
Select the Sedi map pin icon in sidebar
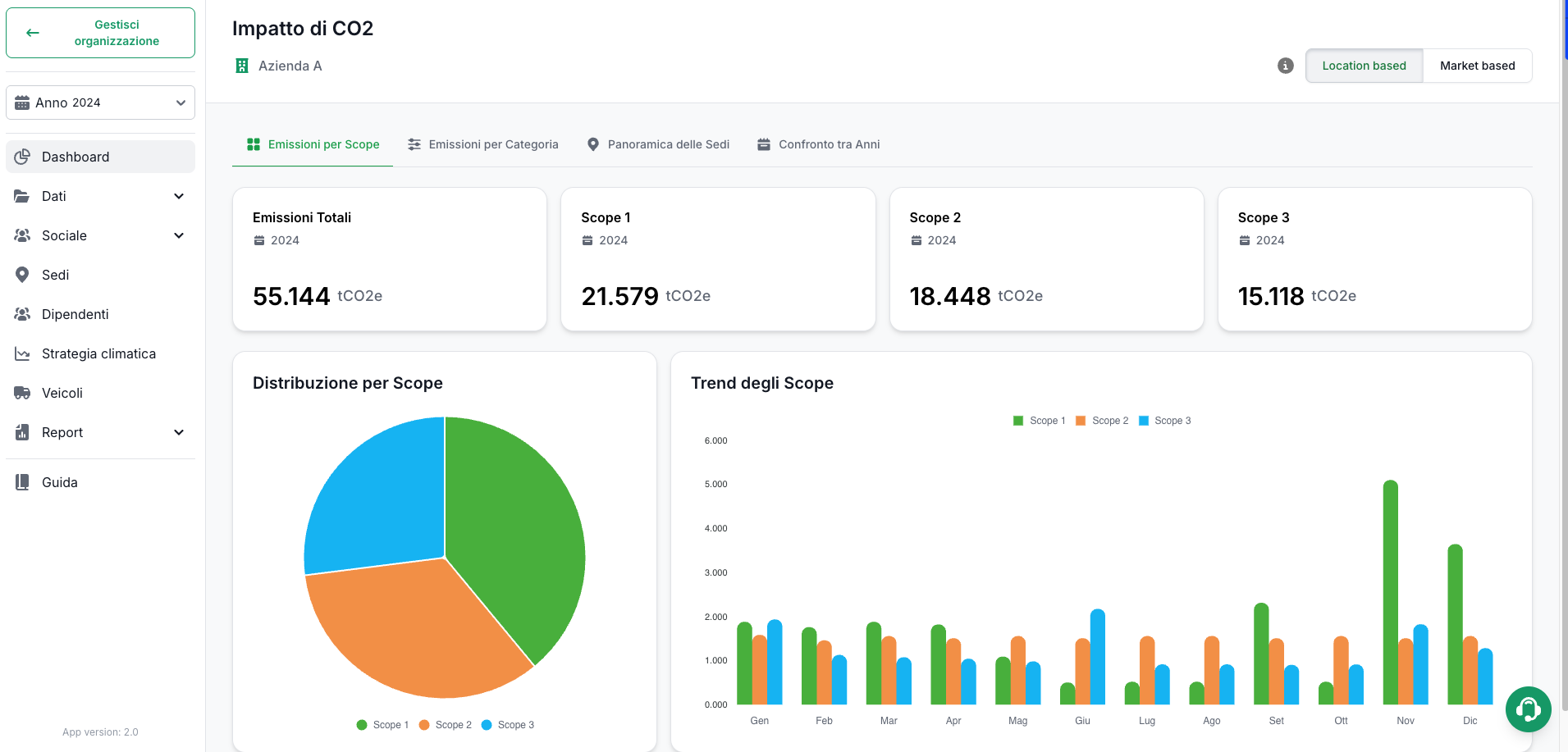(x=22, y=275)
